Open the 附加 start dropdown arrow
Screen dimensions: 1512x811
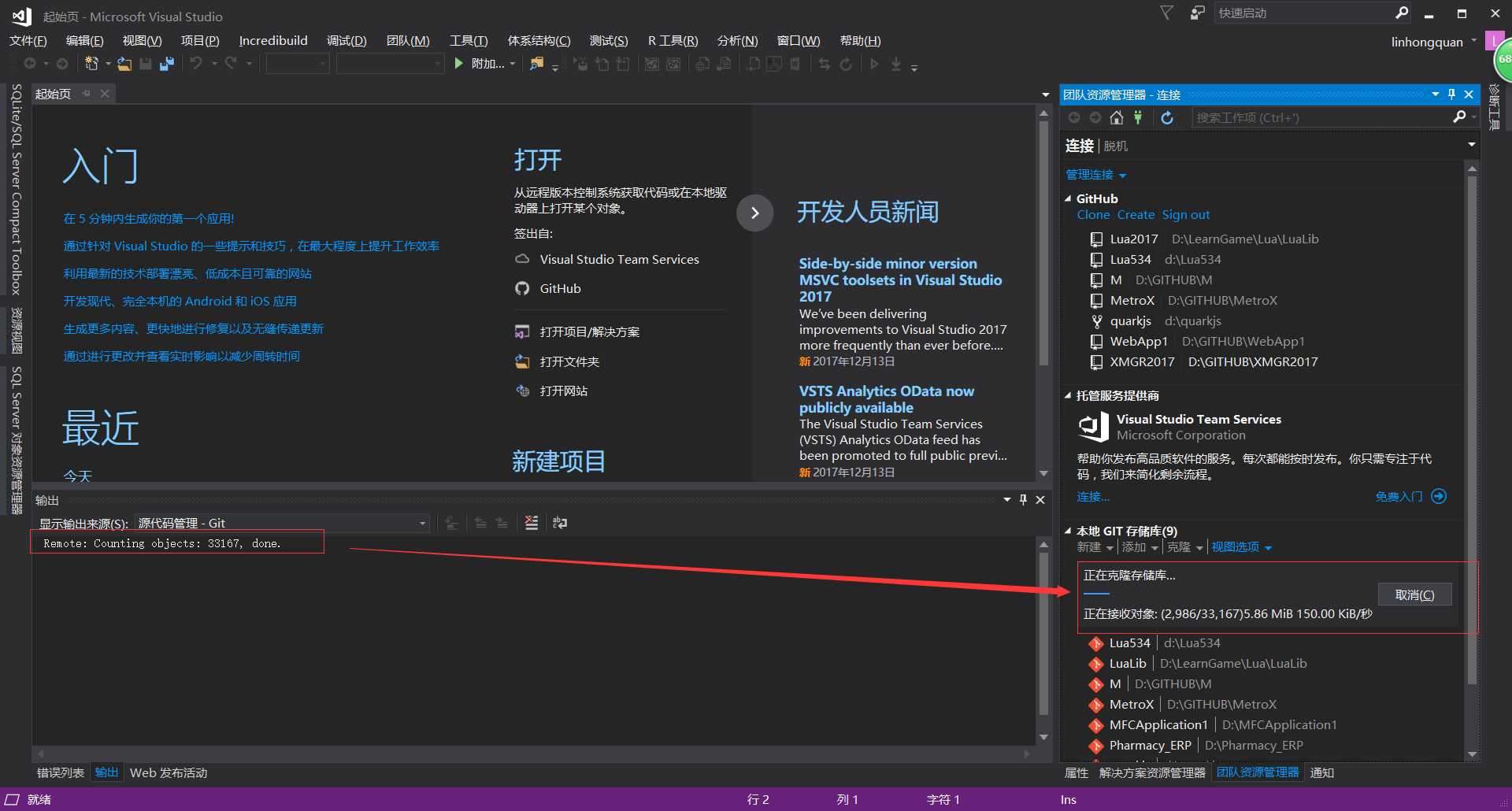tap(512, 64)
